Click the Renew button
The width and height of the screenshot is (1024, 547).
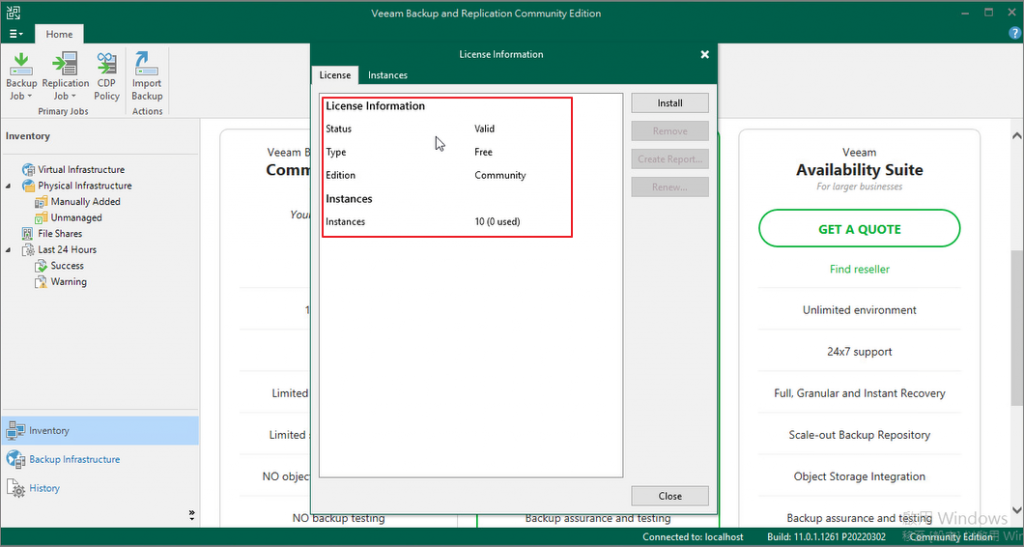coord(670,187)
